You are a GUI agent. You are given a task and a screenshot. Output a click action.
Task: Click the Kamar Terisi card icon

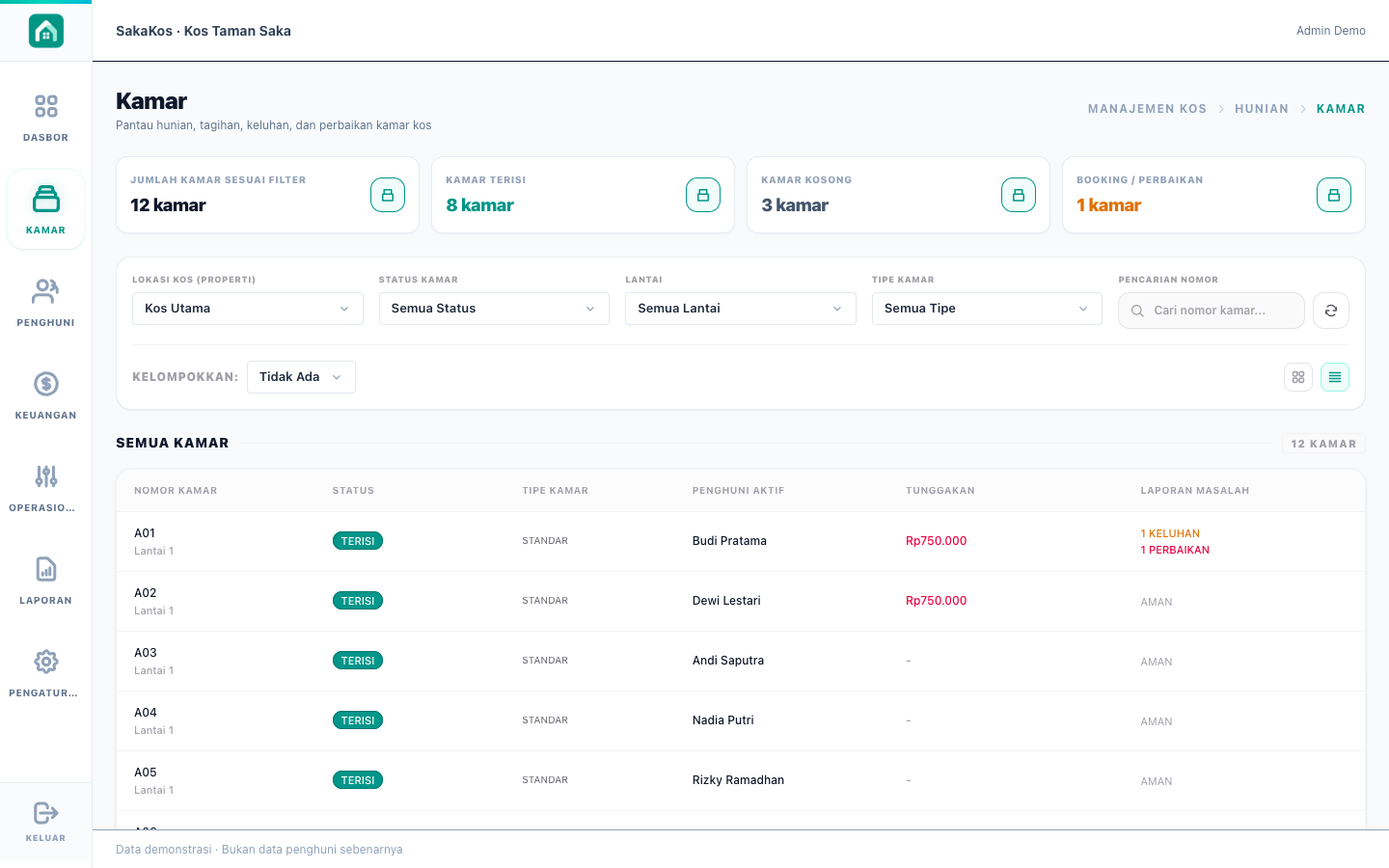point(703,195)
